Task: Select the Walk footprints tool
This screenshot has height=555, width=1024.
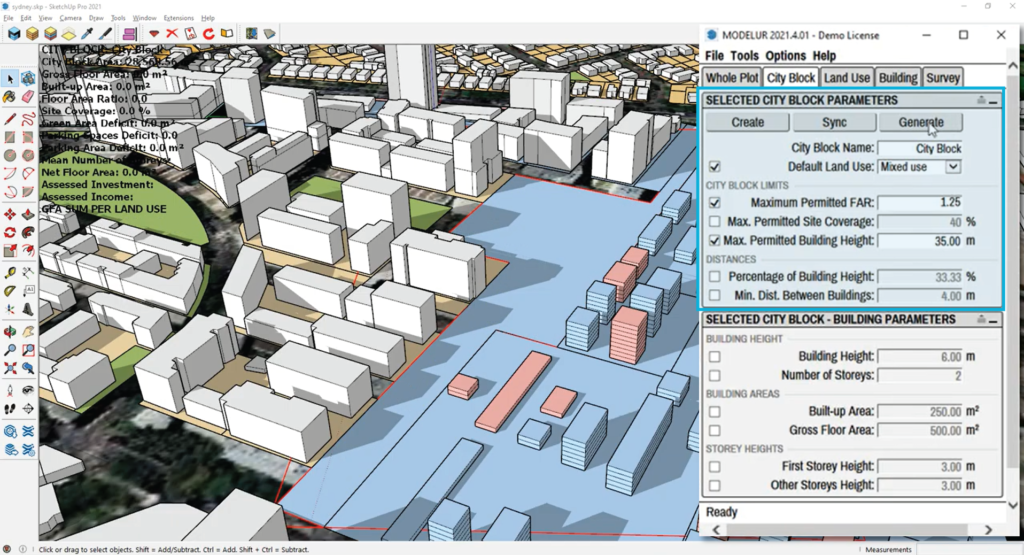Action: (x=10, y=409)
